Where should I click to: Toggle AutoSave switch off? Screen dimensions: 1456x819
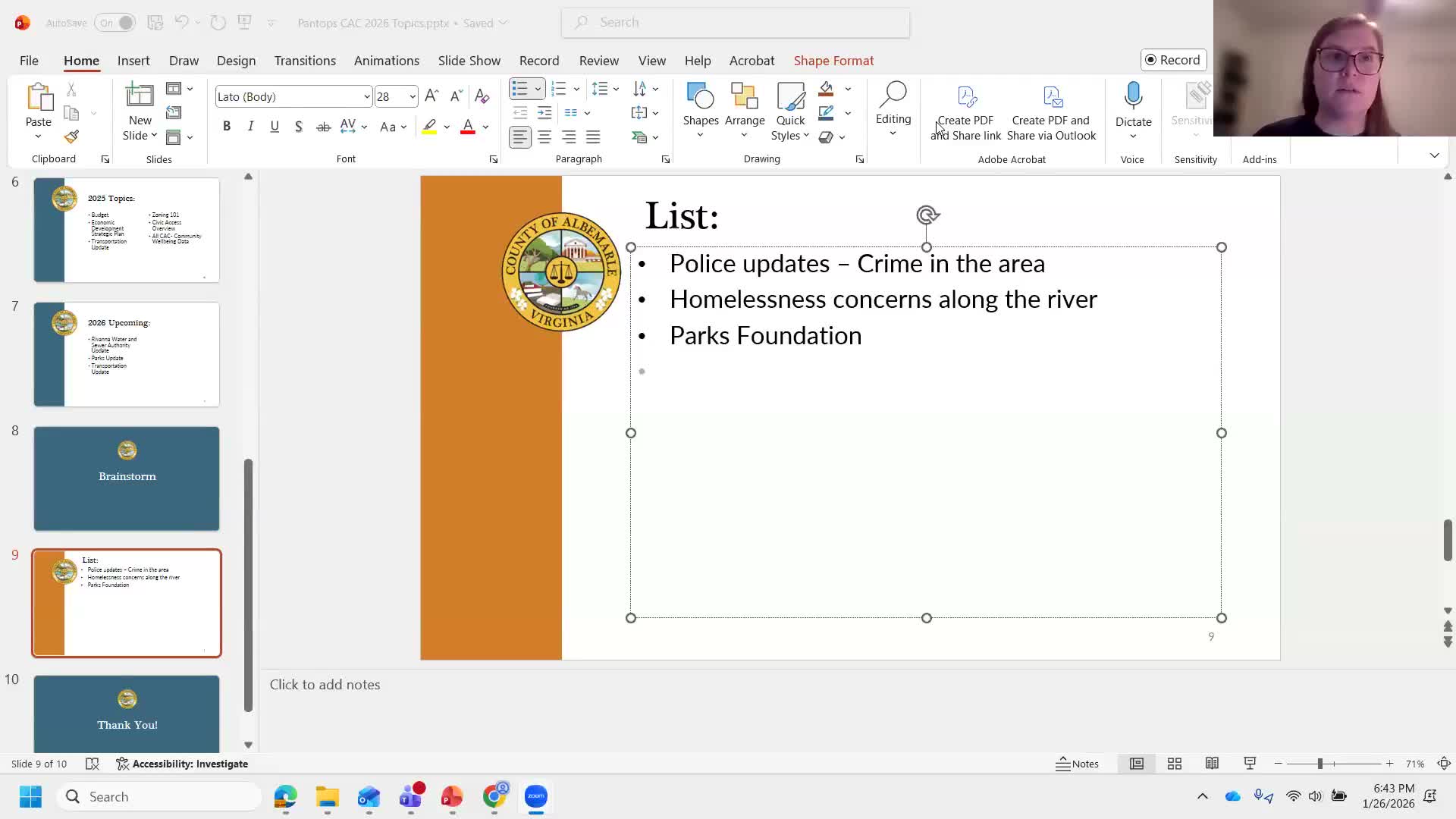pos(115,23)
